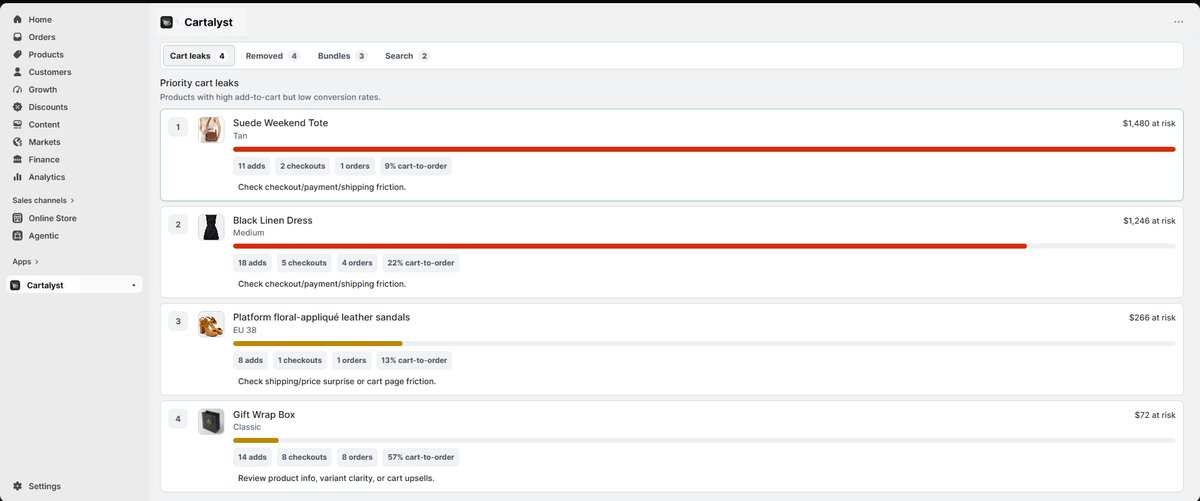Screen dimensions: 1200x501
Task: Click the pin dot beside Cartalyst sidebar item
Action: click(134, 285)
